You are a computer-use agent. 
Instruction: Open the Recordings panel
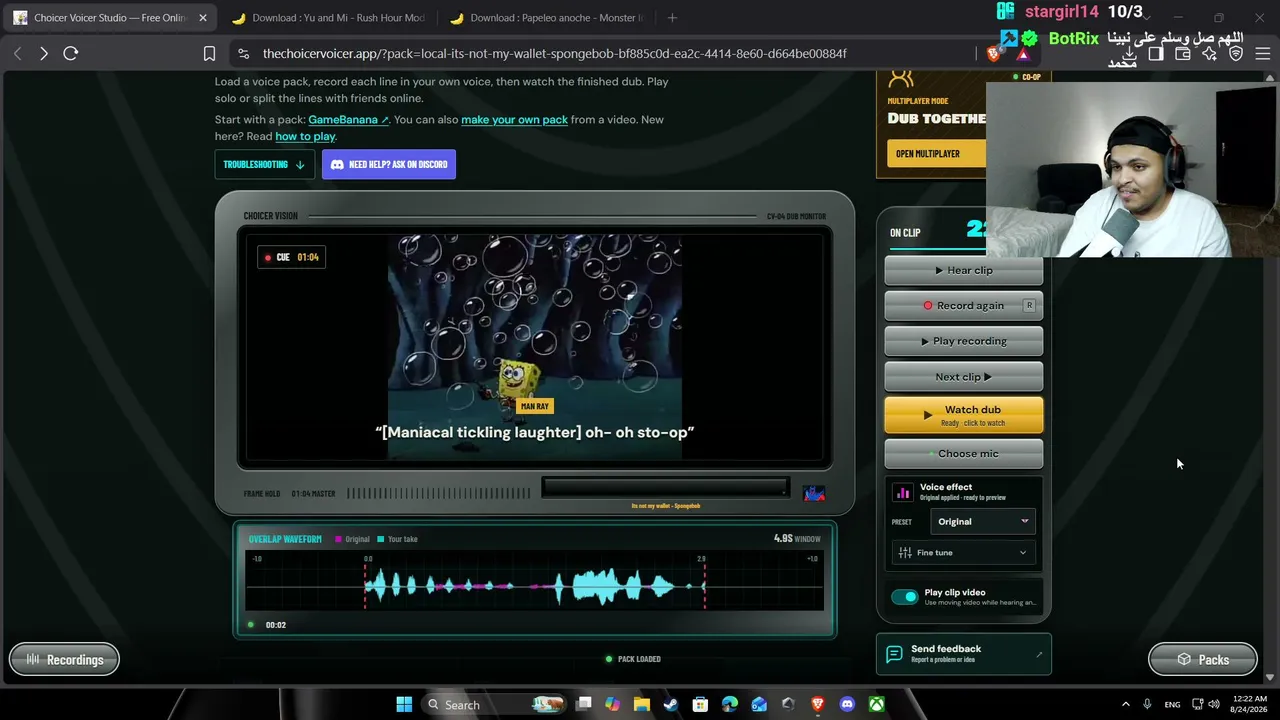[x=64, y=660]
